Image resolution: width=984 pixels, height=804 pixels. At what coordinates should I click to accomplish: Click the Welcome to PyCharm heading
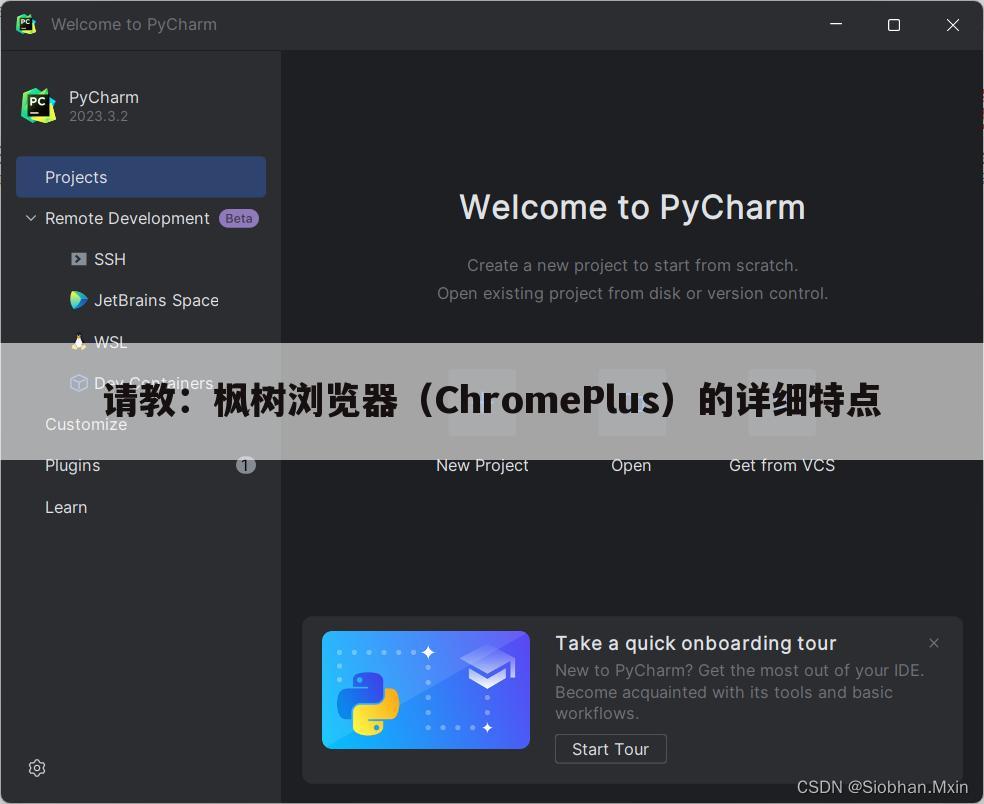tap(633, 206)
